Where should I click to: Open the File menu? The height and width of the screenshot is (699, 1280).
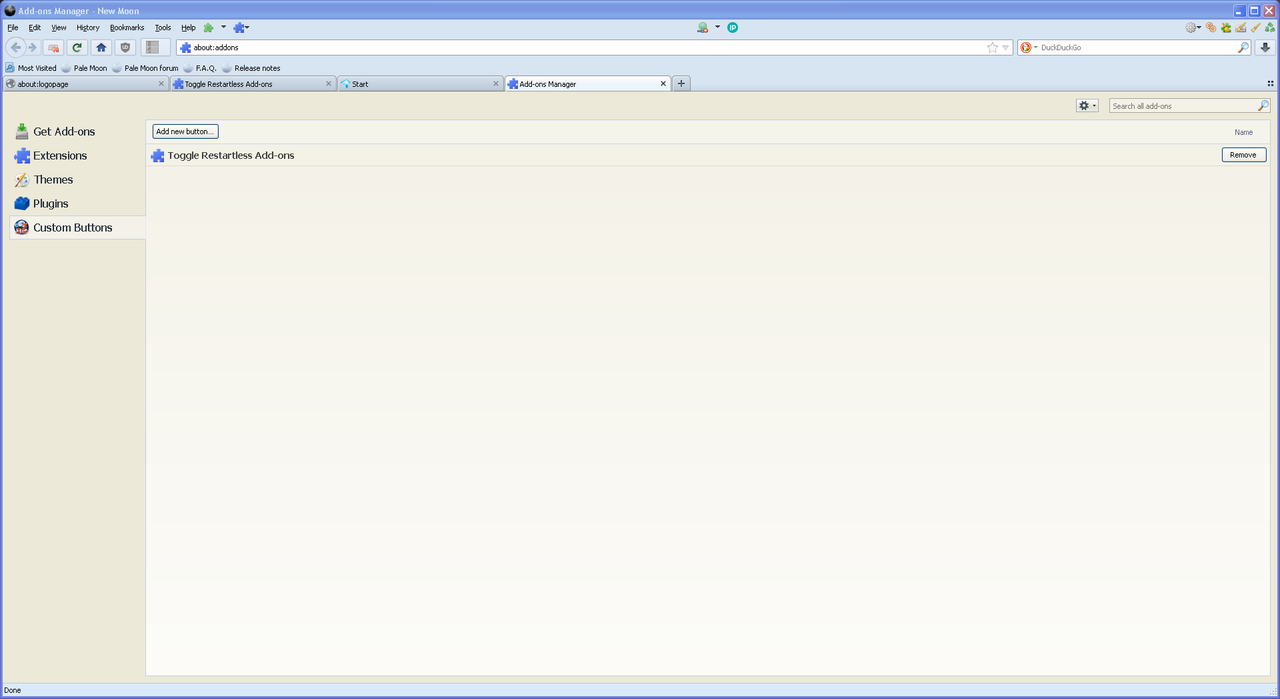[x=13, y=27]
